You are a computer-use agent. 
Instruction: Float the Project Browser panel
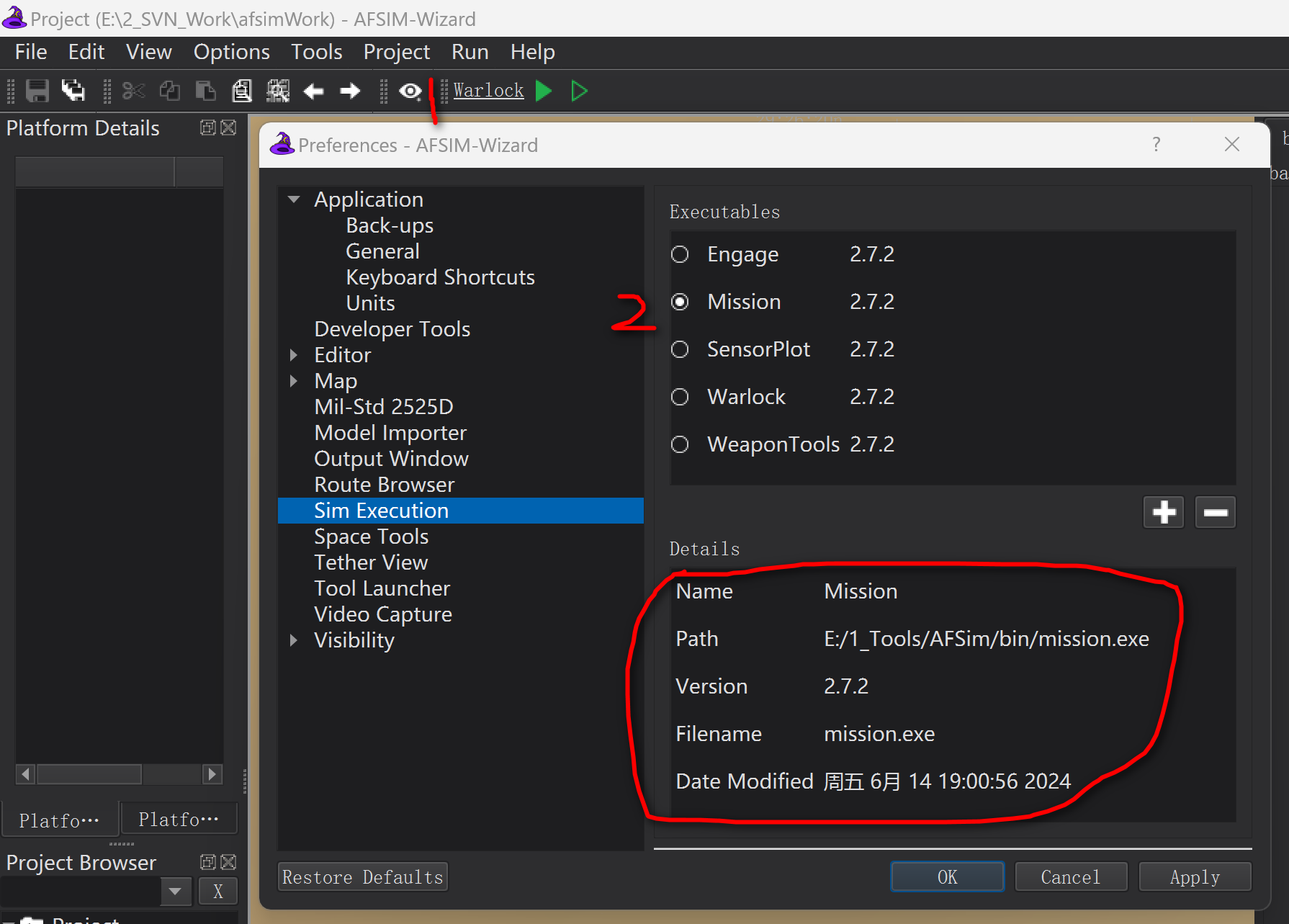208,862
